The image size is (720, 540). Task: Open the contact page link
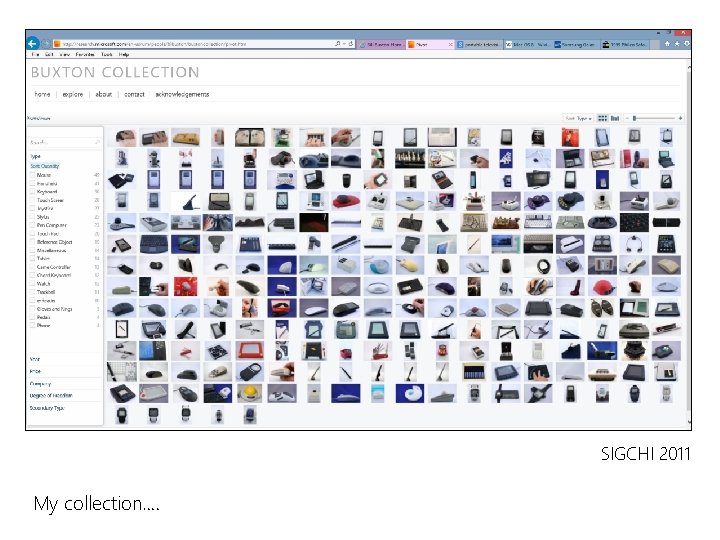[x=134, y=94]
